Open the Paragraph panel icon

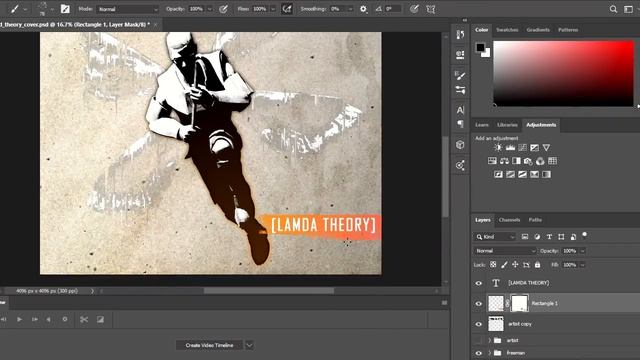pos(460,124)
